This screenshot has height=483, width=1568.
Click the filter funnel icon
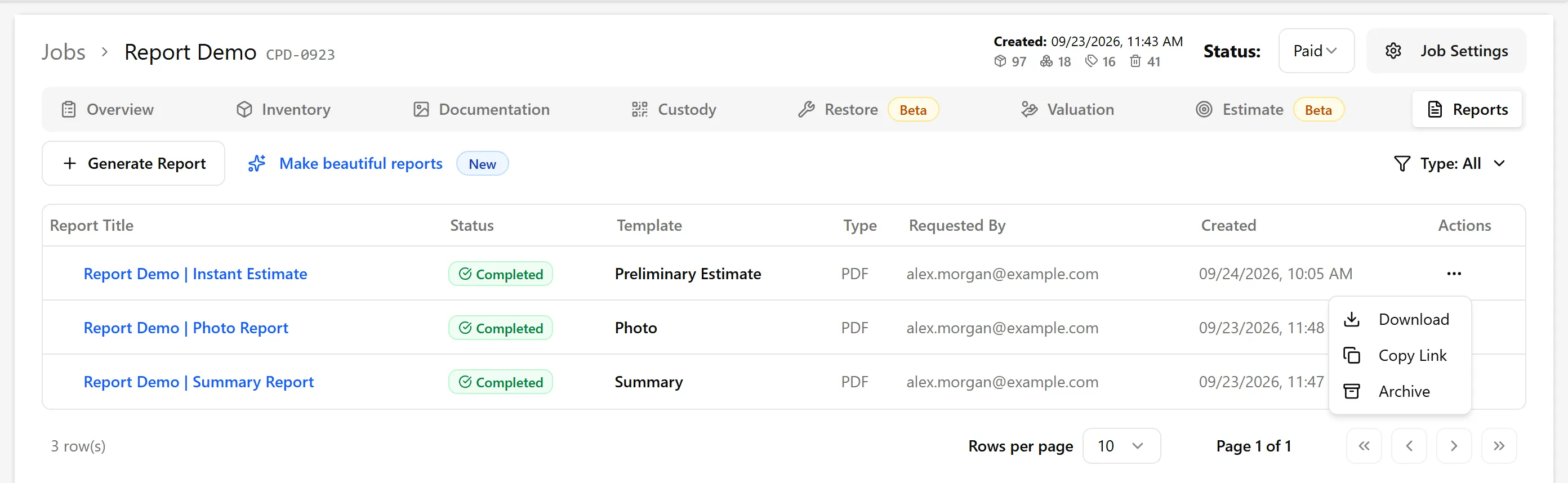click(1402, 164)
